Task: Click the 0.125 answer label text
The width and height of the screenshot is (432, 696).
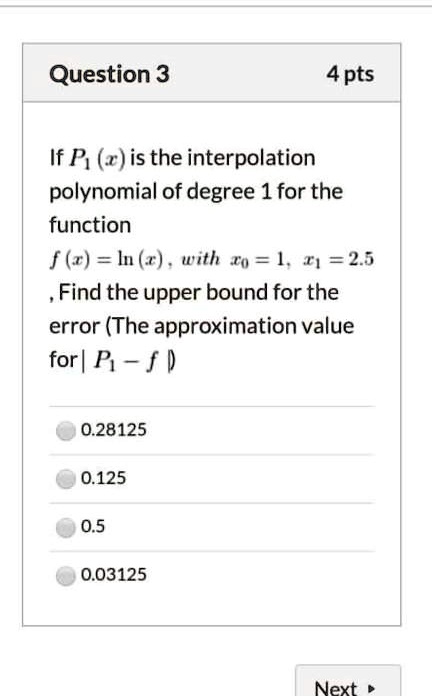Action: click(103, 478)
